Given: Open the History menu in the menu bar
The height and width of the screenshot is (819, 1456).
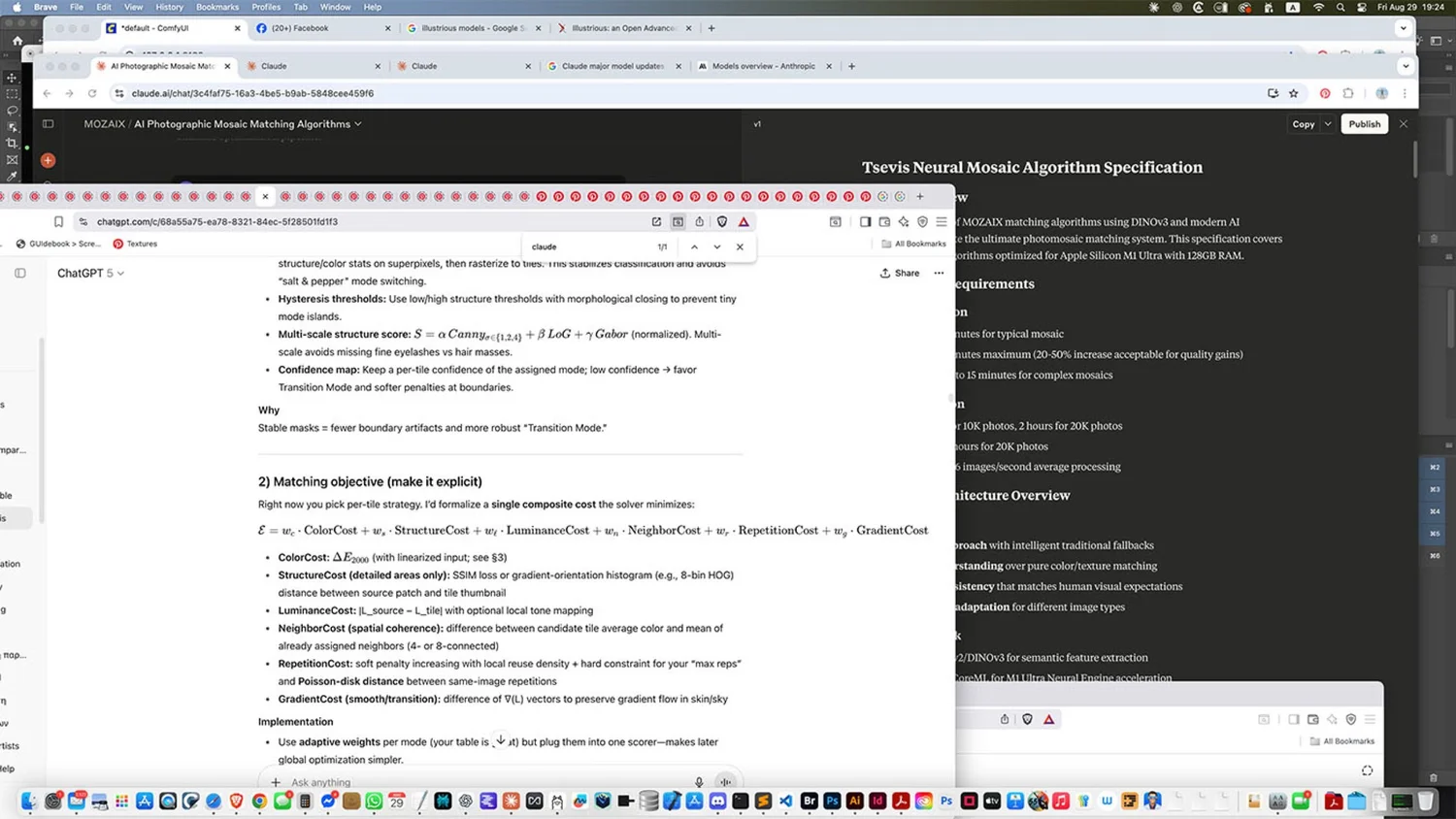Looking at the screenshot, I should tap(169, 7).
